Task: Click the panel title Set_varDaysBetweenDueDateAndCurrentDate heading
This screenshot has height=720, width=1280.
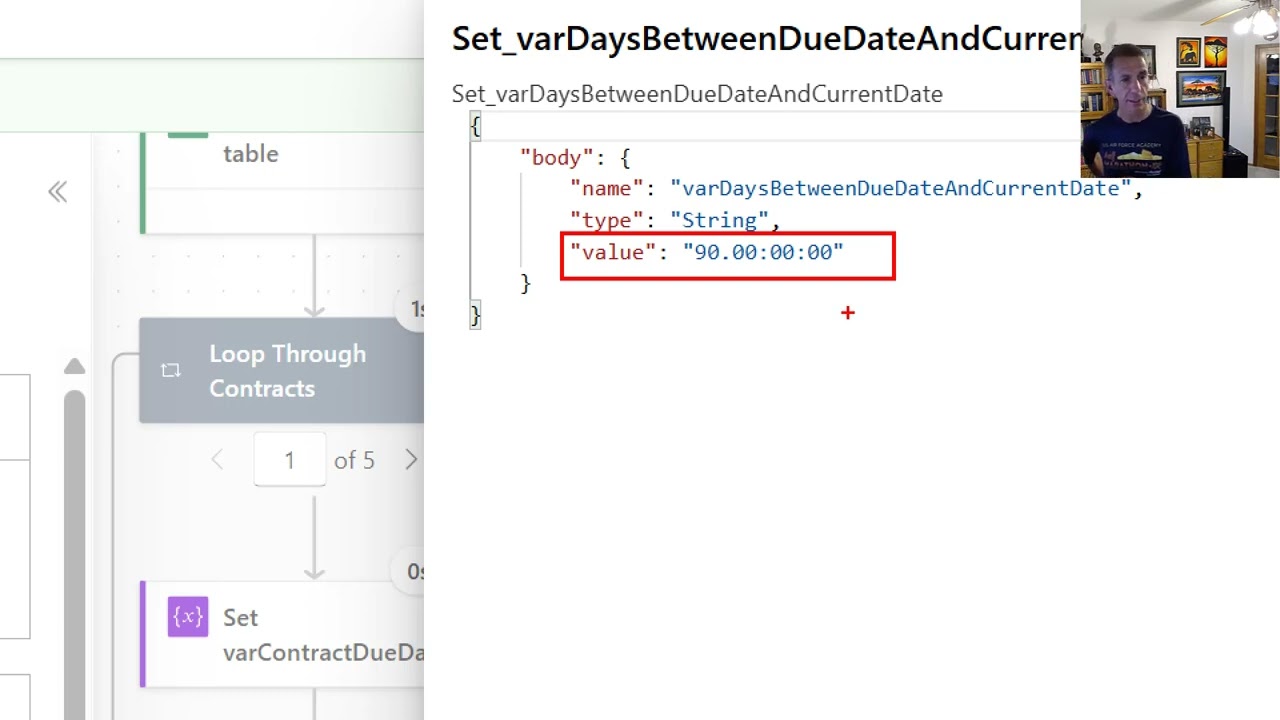Action: (x=767, y=39)
